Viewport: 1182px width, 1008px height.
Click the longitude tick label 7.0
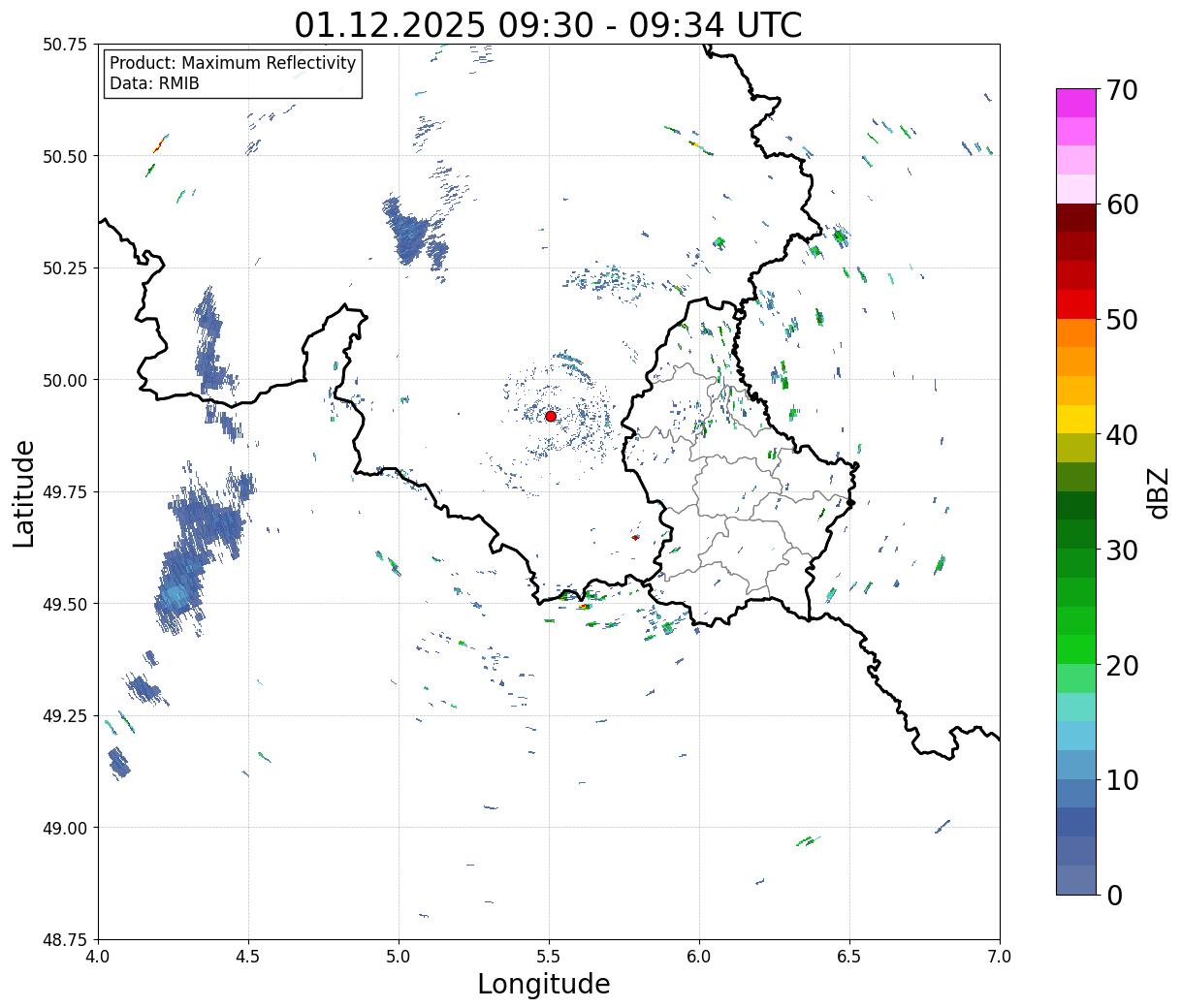(1000, 957)
